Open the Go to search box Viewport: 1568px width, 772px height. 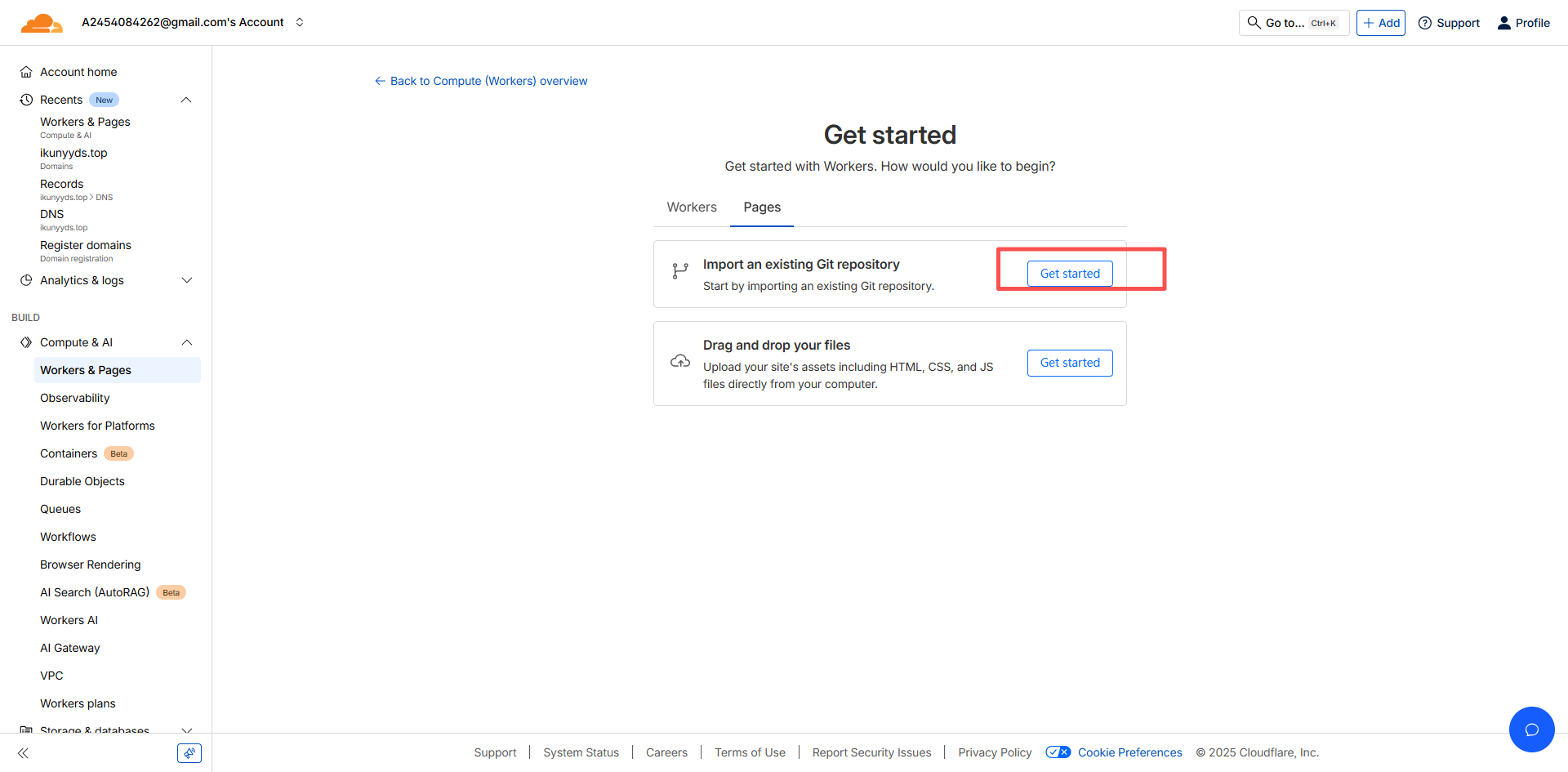pyautogui.click(x=1294, y=23)
